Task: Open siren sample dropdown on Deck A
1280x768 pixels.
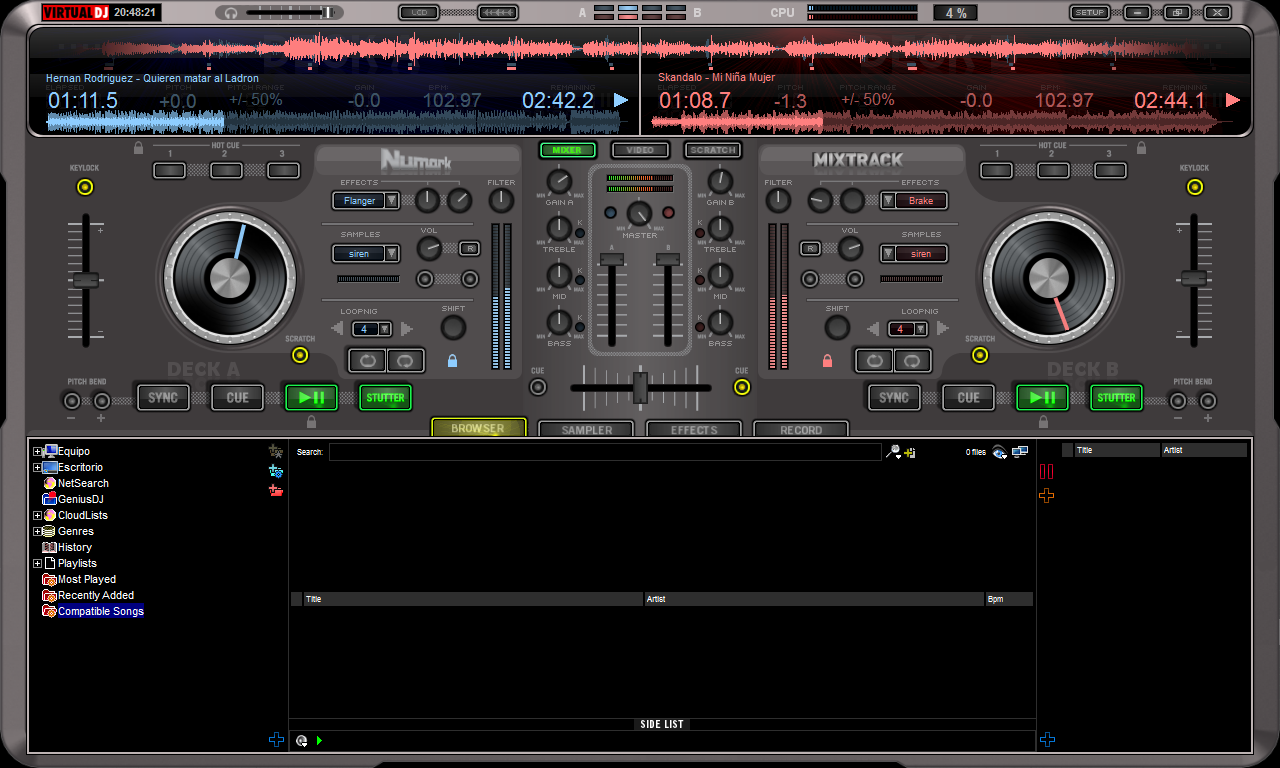Action: click(392, 253)
